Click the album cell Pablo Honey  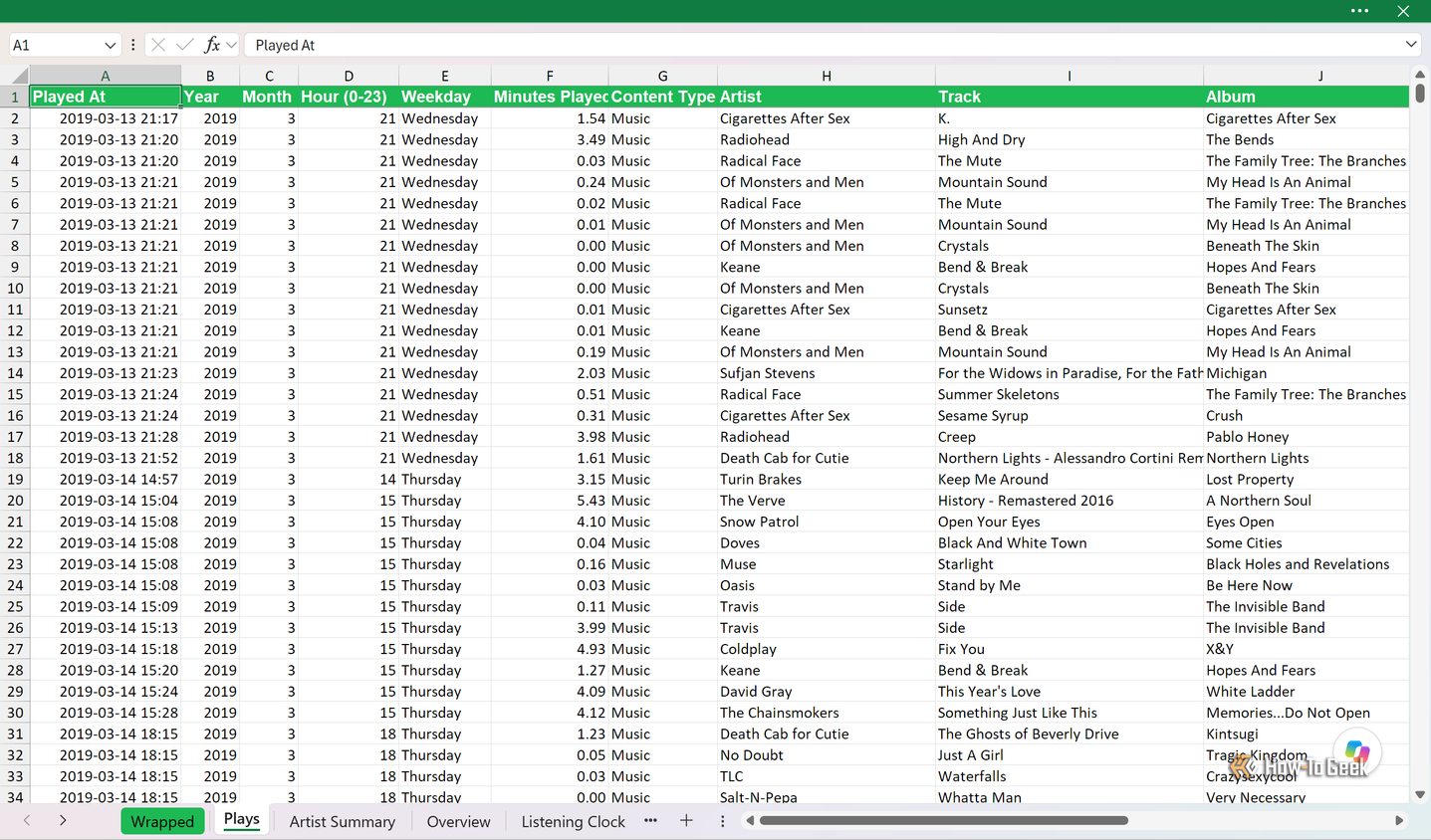click(1307, 437)
